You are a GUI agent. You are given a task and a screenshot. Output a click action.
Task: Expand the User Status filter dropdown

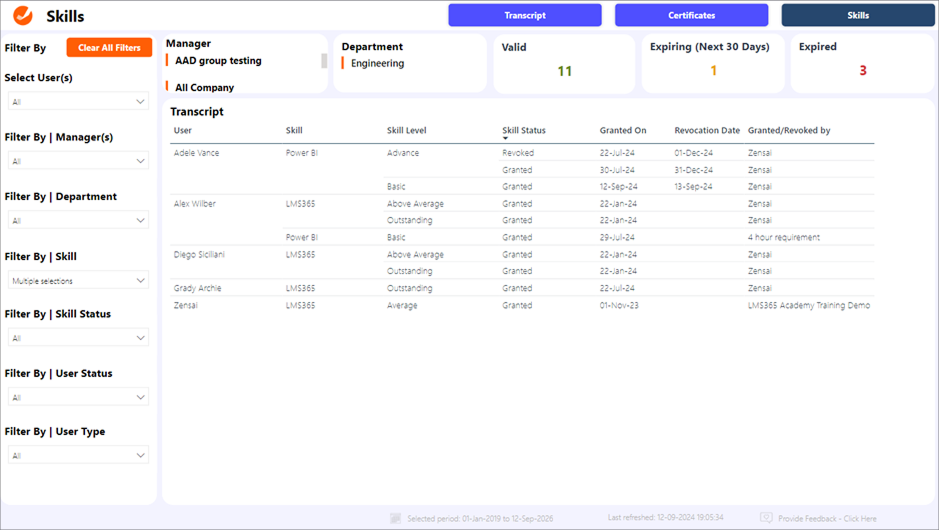(78, 397)
